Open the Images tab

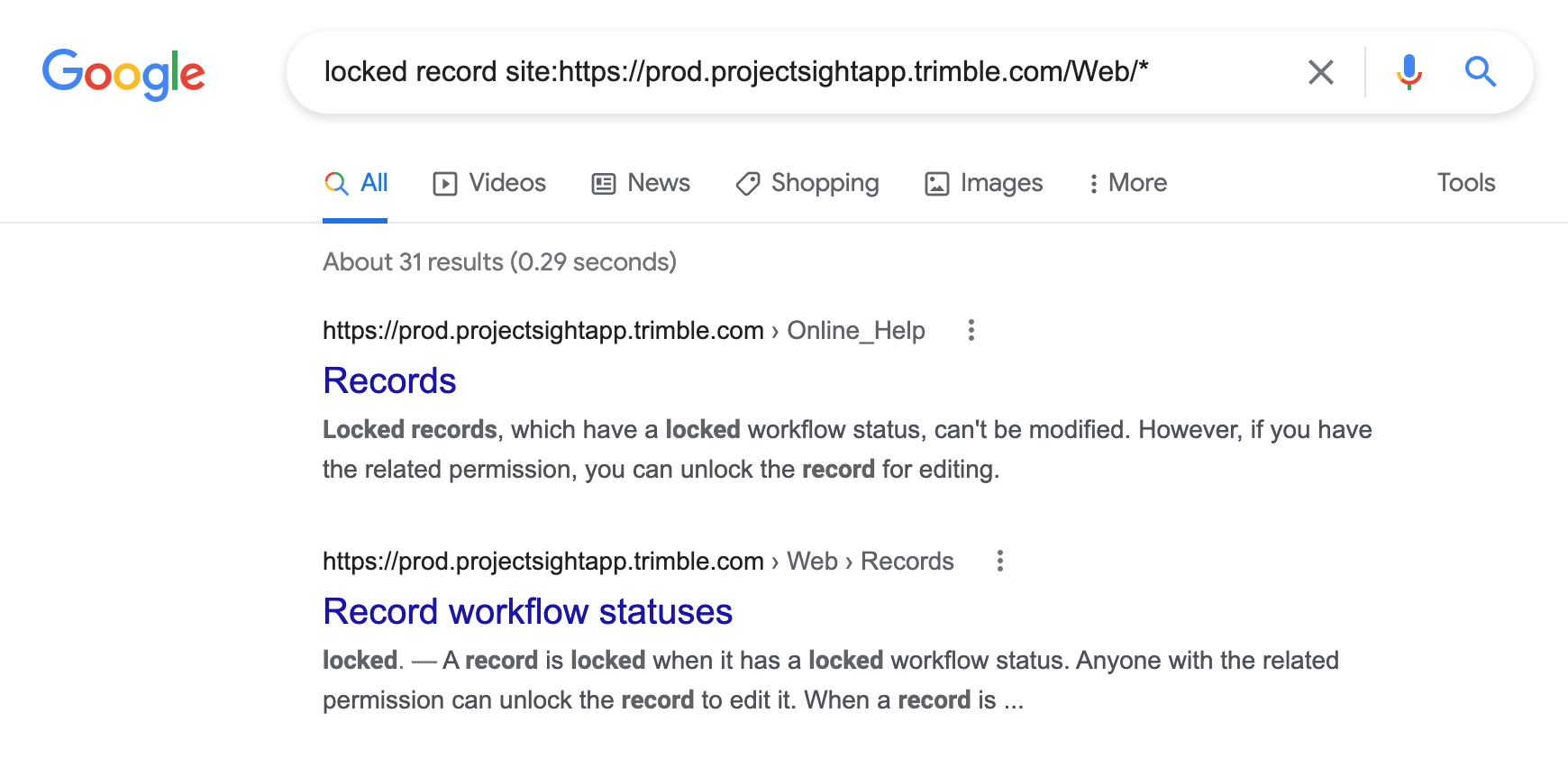tap(984, 184)
